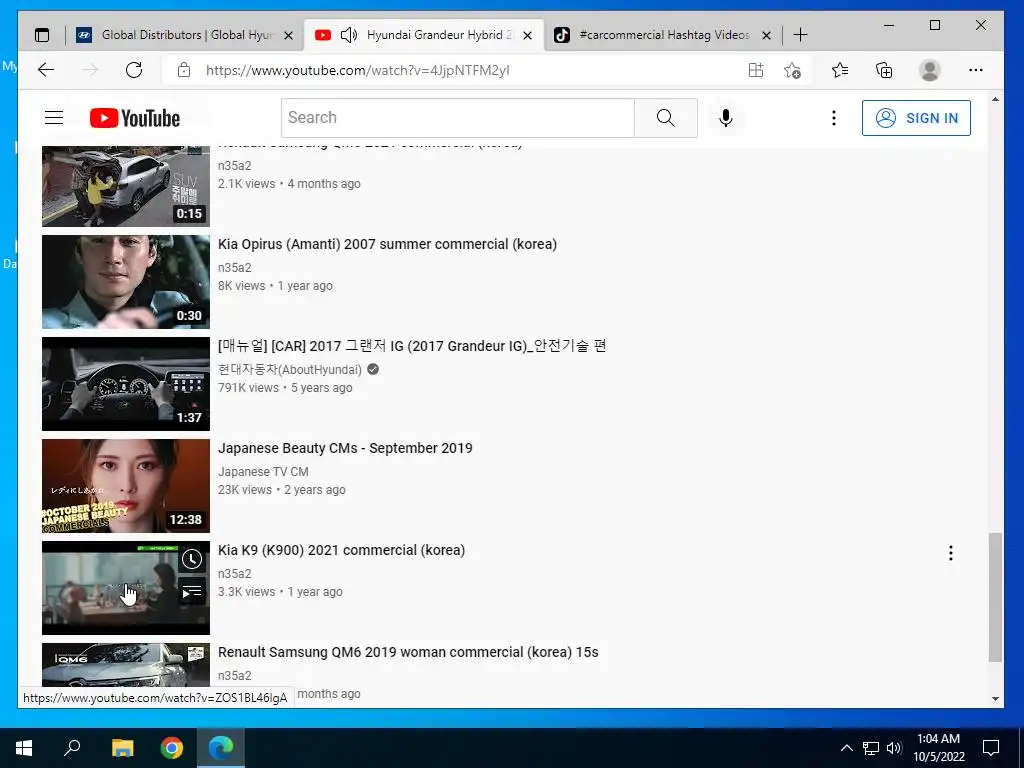Open the Renault Samsung QM6 0:15 thumbnail
Viewport: 1024px width, 768px height.
126,186
